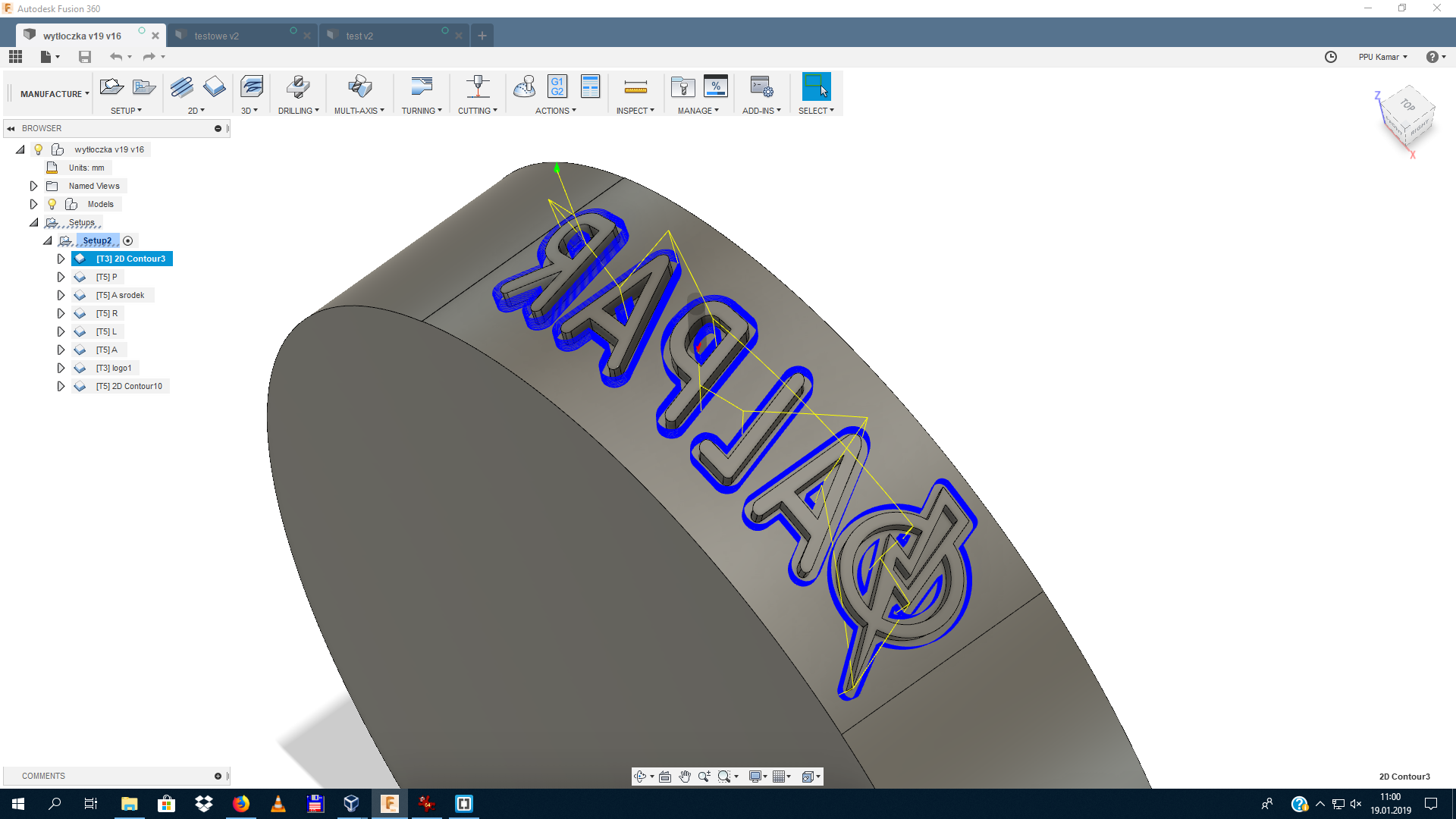Click the Select tool icon
1456x819 pixels.
click(816, 86)
